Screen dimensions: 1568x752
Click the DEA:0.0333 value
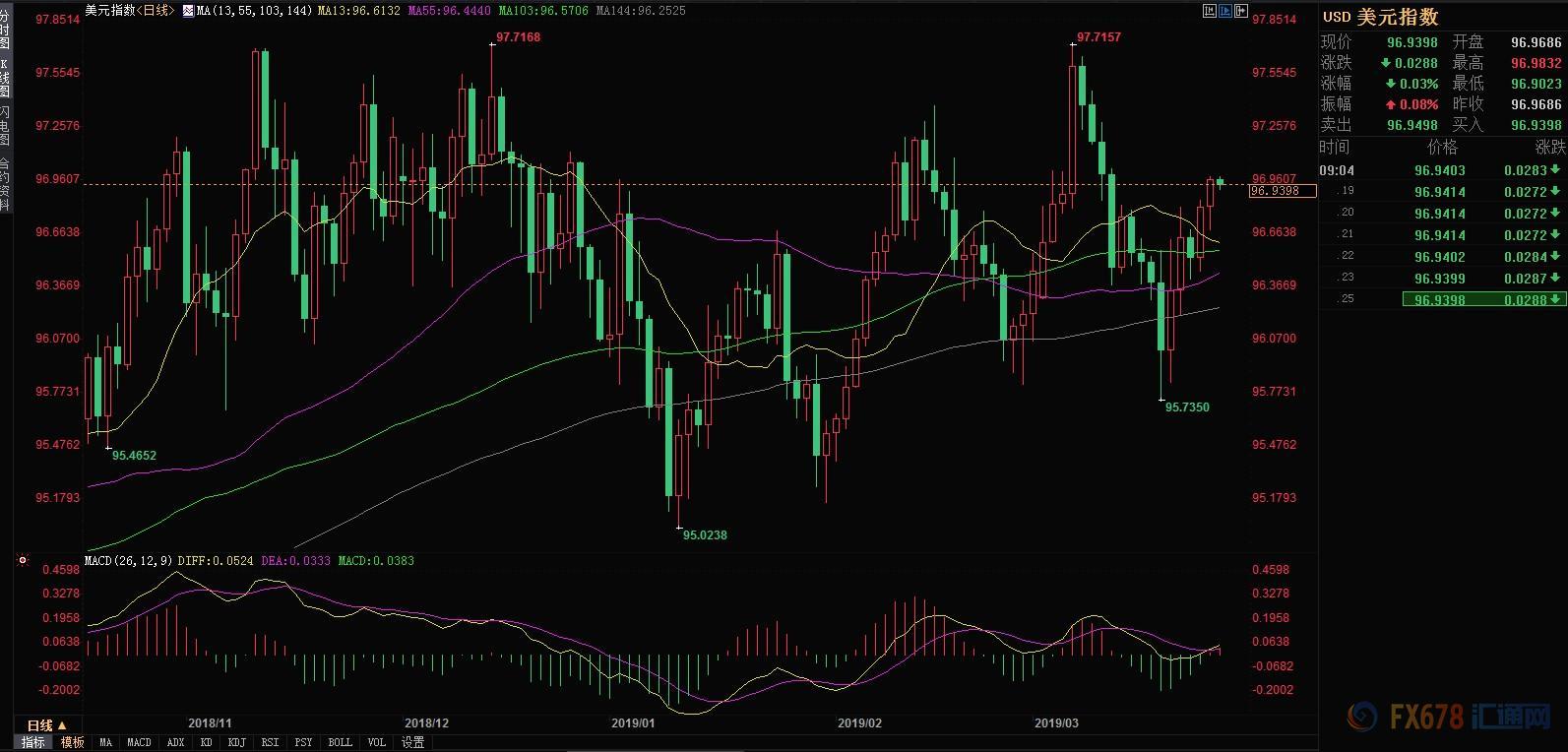tap(295, 561)
